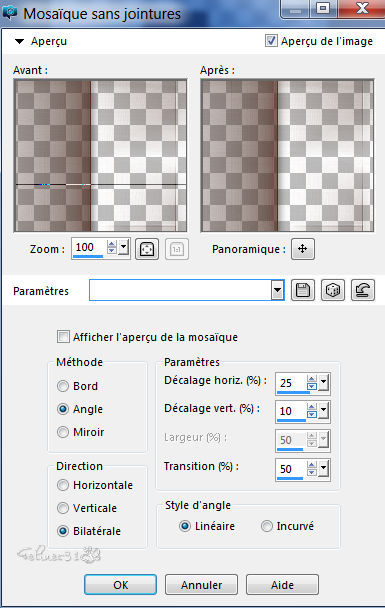Click the Panoramique navigate icon

tap(303, 249)
